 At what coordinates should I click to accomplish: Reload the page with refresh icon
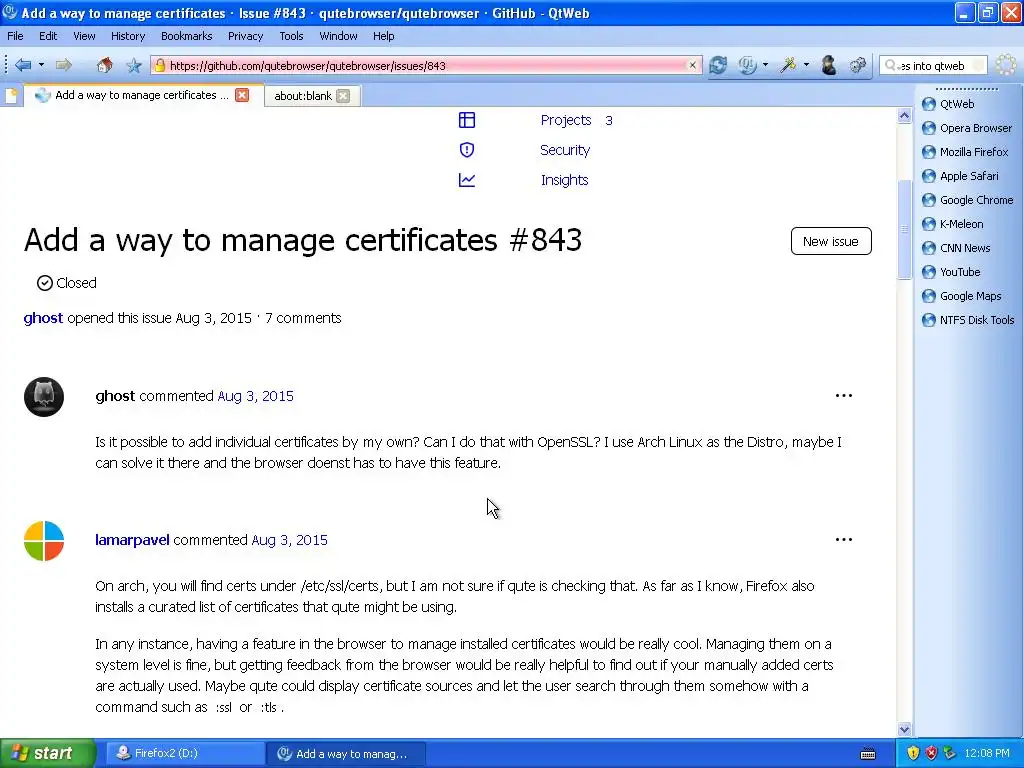point(718,65)
